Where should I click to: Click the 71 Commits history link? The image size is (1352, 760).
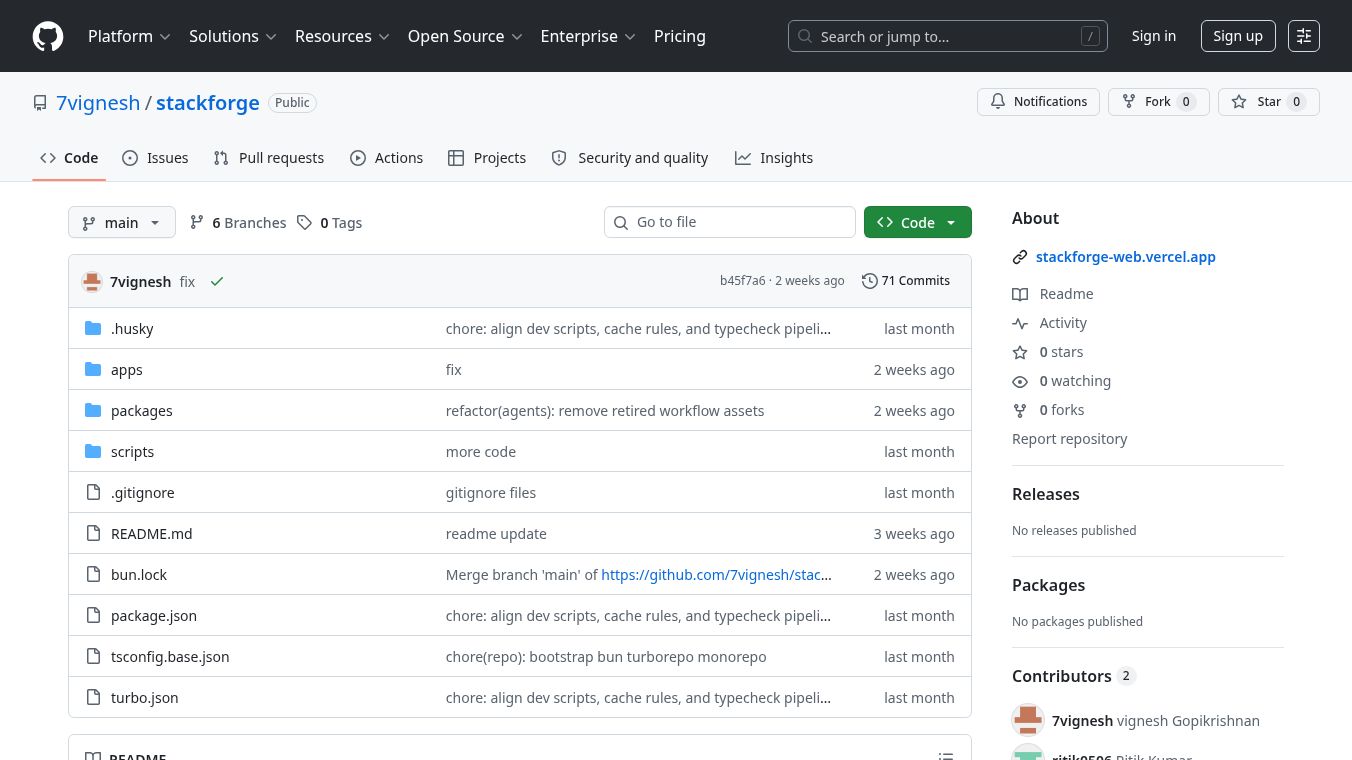(x=906, y=281)
